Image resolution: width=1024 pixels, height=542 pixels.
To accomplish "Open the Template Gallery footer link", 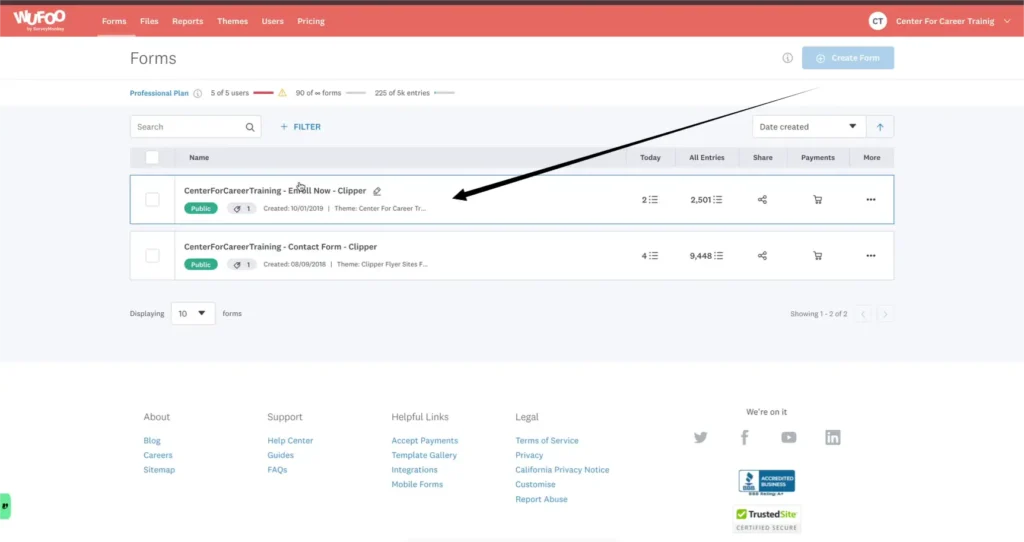I will [424, 455].
